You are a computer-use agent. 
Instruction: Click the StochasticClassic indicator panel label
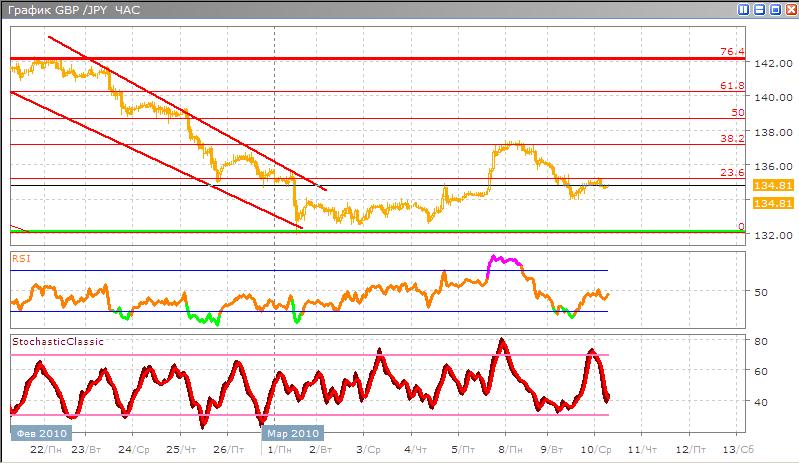58,341
